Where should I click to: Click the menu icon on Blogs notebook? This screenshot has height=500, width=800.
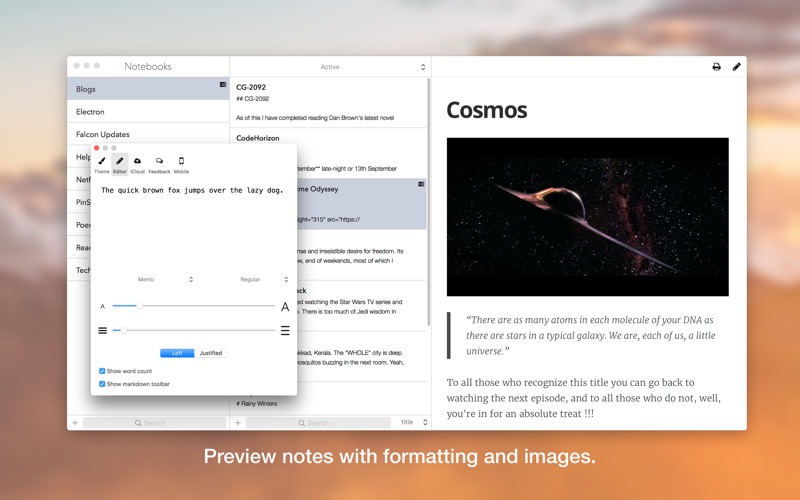click(x=223, y=85)
